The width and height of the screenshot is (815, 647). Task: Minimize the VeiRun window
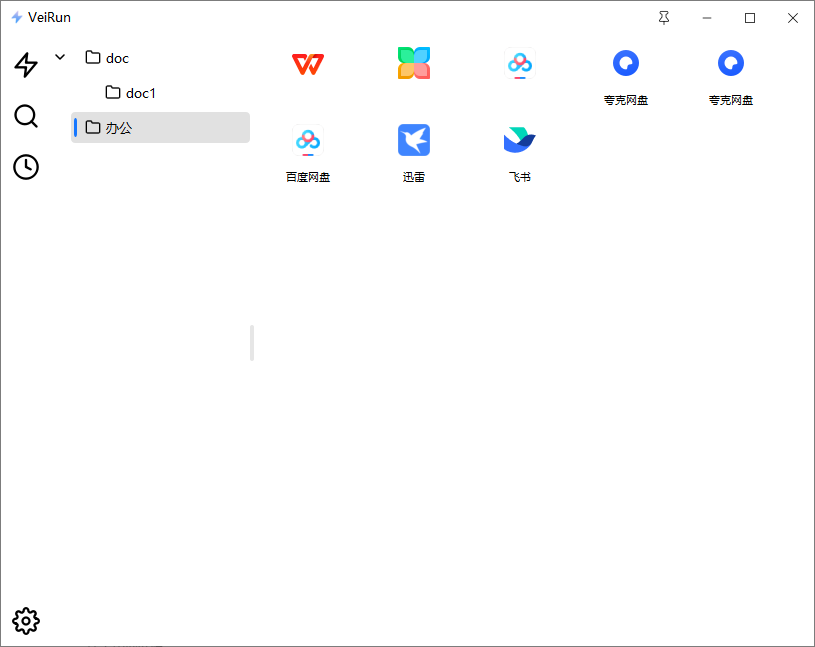tap(707, 18)
